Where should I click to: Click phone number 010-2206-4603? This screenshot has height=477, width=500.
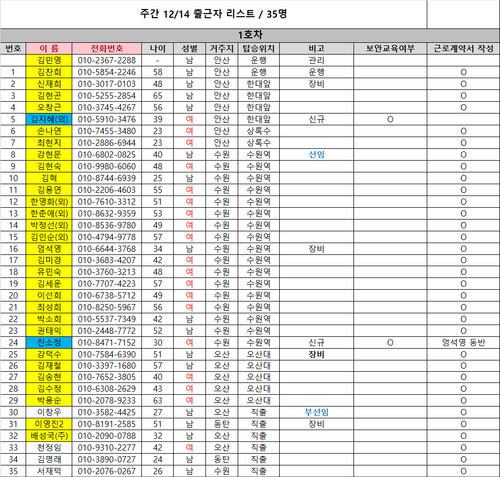[x=107, y=190]
